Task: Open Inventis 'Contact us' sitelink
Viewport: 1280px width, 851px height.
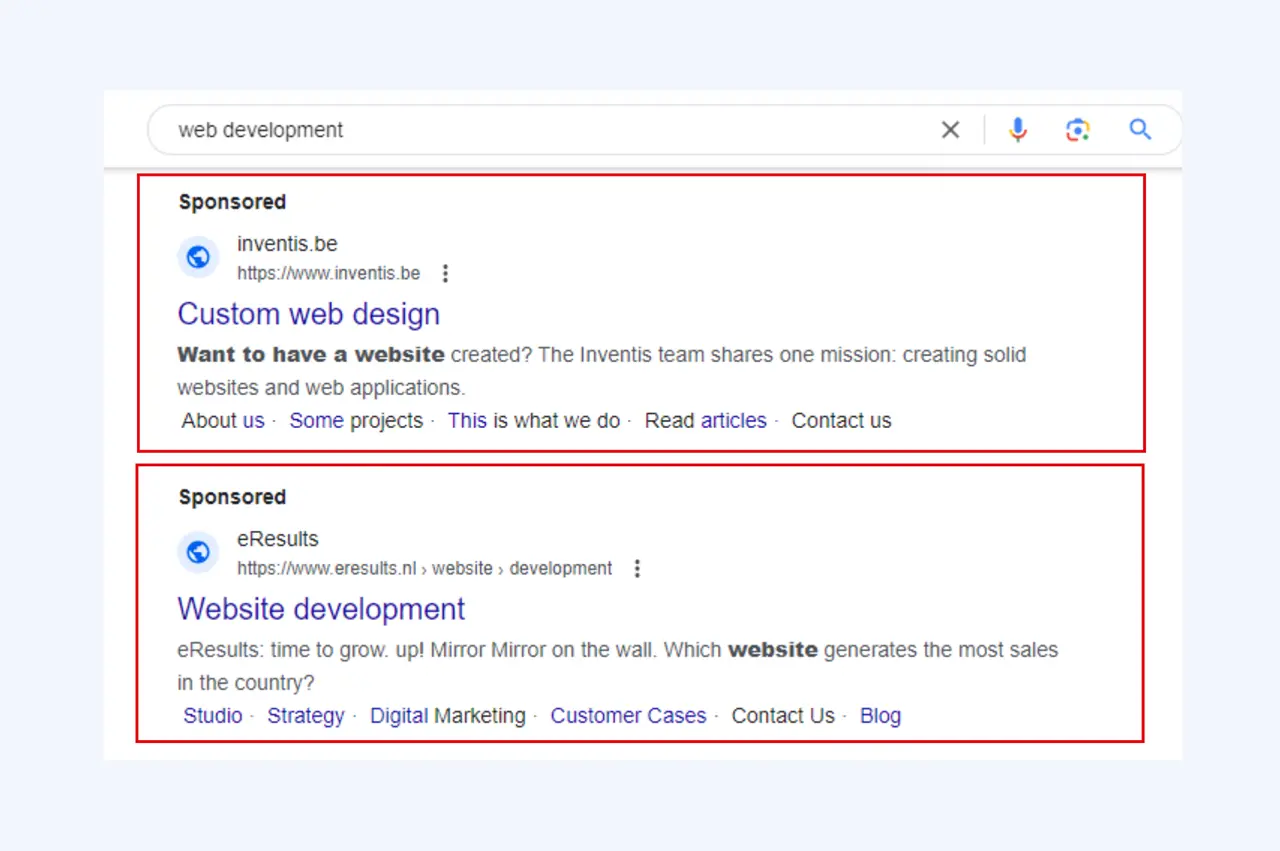Action: click(841, 421)
